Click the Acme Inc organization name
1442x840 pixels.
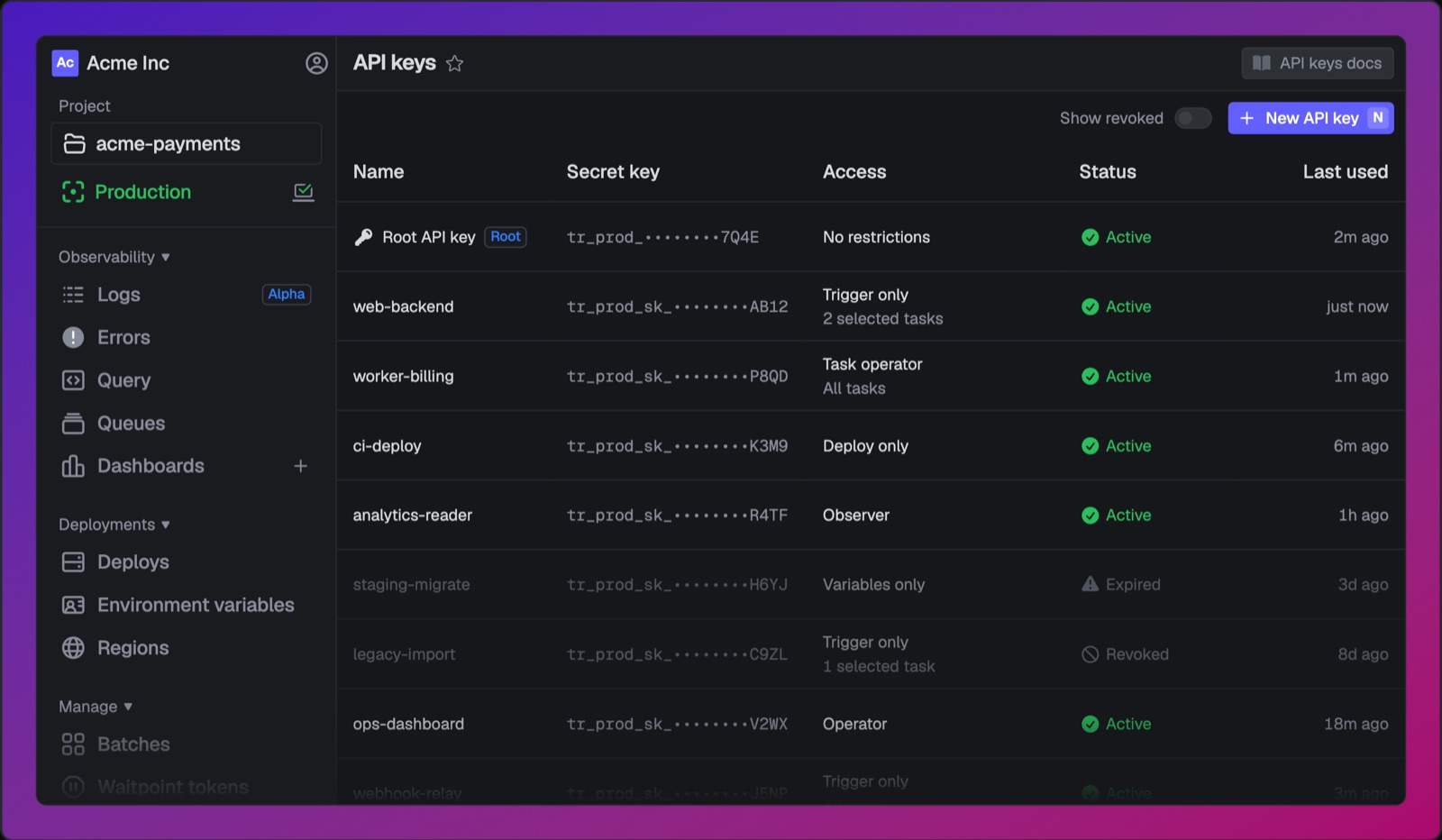point(128,63)
